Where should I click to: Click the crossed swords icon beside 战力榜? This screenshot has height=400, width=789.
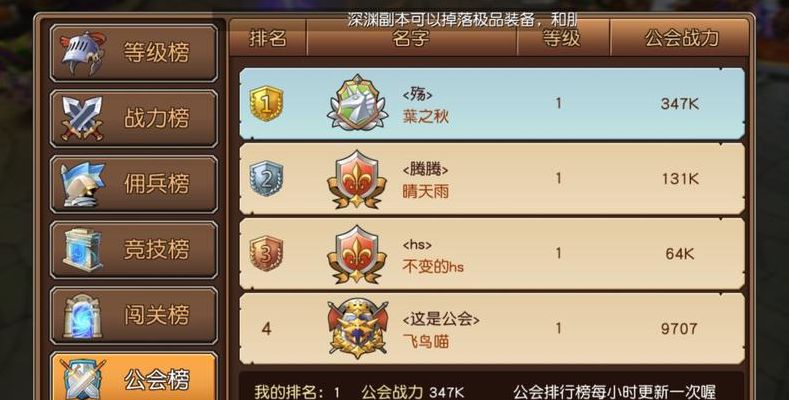[x=82, y=119]
